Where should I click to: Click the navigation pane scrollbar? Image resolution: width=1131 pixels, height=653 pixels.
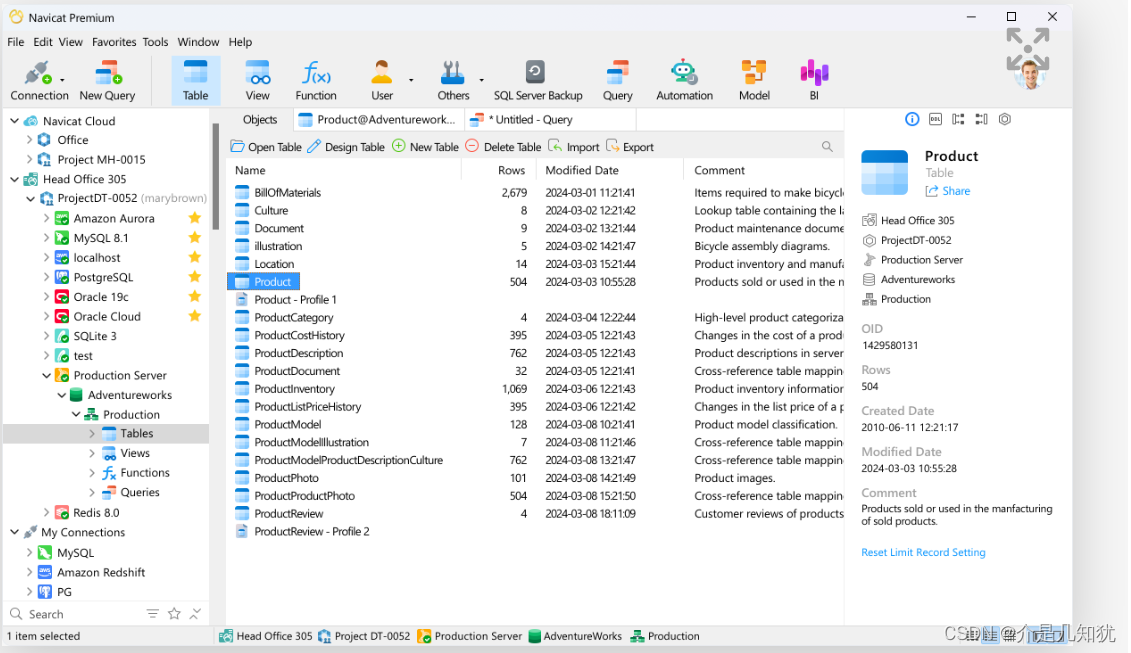click(215, 177)
